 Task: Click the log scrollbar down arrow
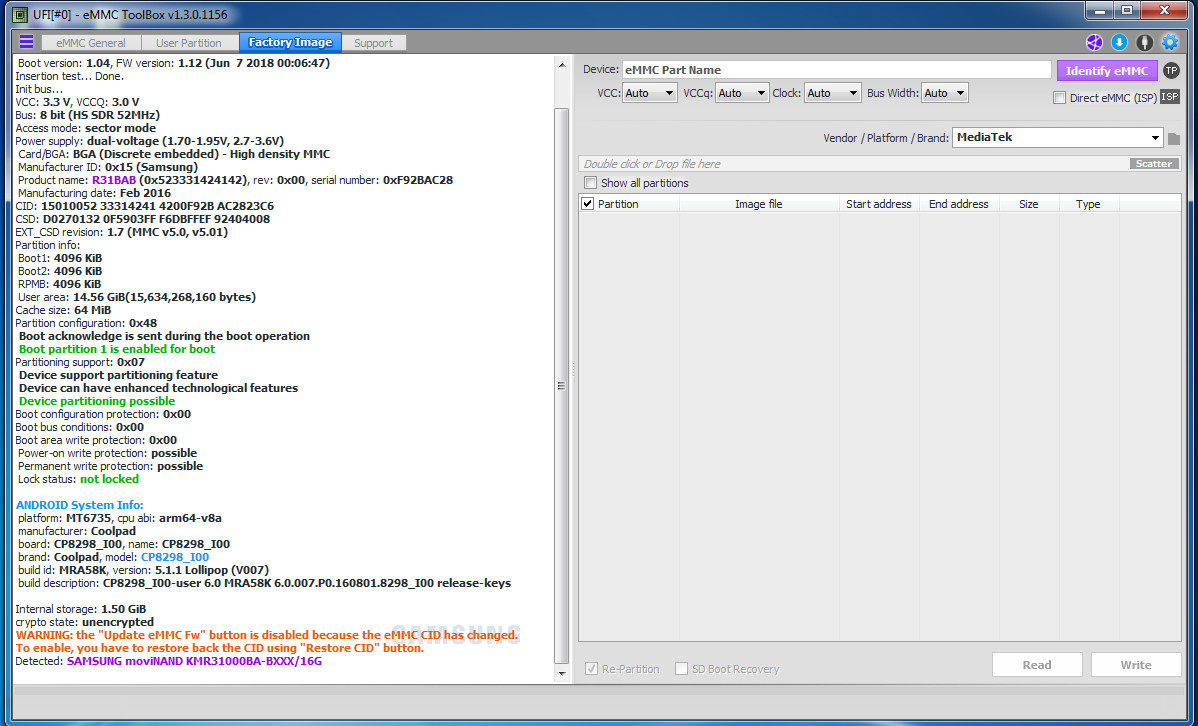pos(562,674)
